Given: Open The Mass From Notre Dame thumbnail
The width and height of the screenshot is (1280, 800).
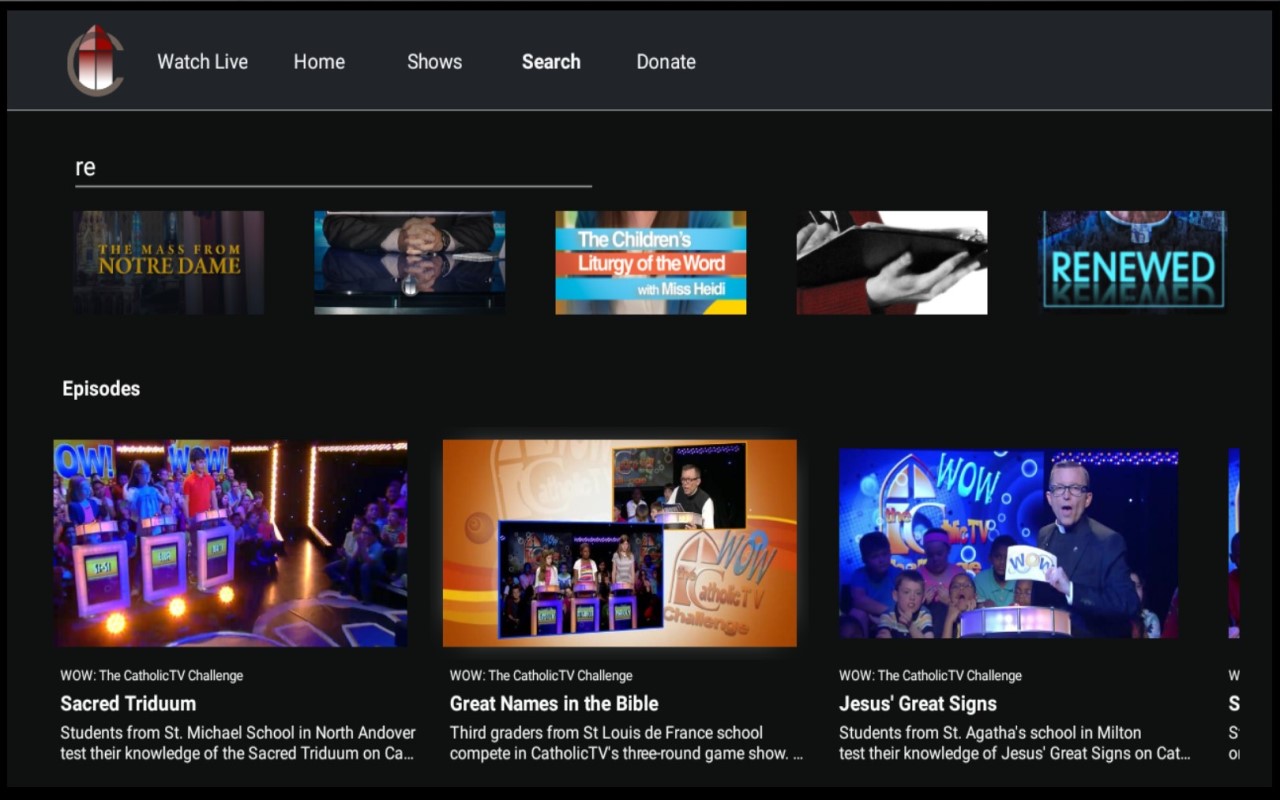Looking at the screenshot, I should (168, 262).
